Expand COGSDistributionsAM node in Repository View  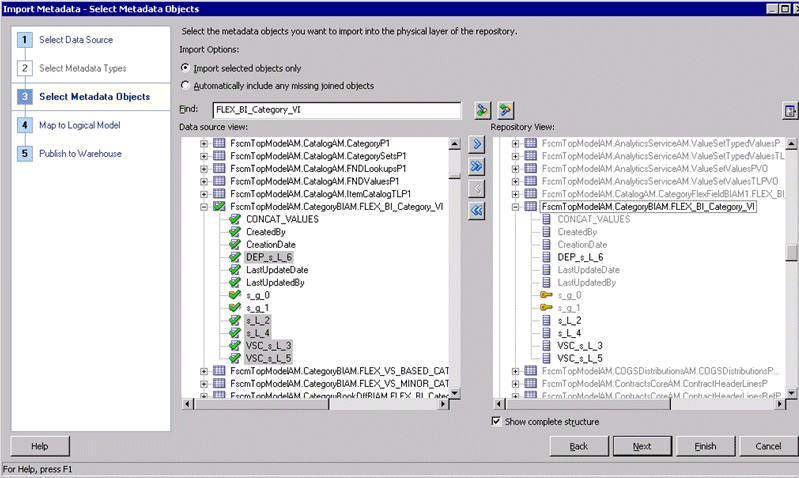pos(515,371)
